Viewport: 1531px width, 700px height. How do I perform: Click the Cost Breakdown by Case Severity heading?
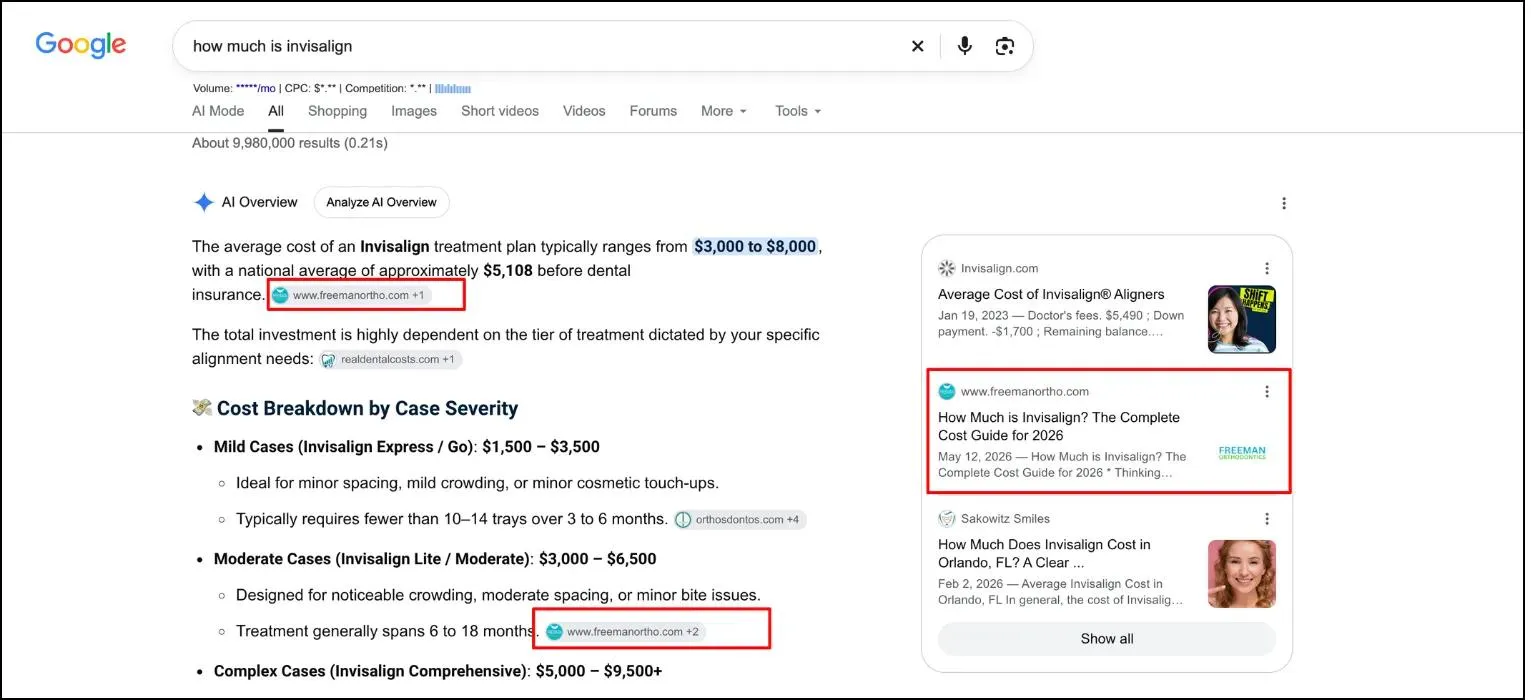[367, 408]
